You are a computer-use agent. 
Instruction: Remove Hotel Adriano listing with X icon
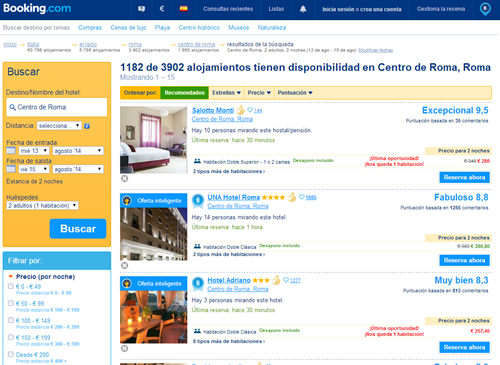click(x=124, y=348)
